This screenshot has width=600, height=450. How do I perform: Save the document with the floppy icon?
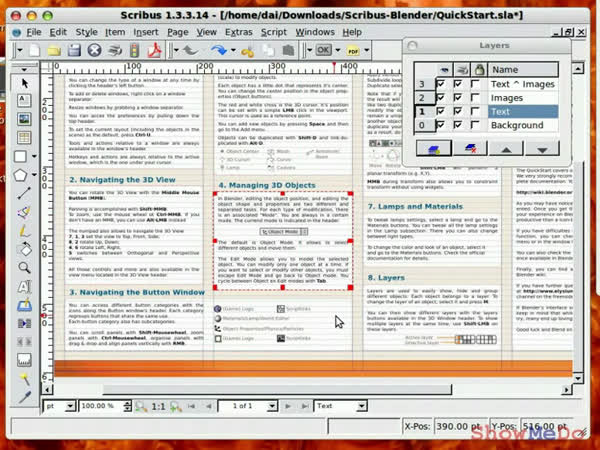pyautogui.click(x=74, y=51)
